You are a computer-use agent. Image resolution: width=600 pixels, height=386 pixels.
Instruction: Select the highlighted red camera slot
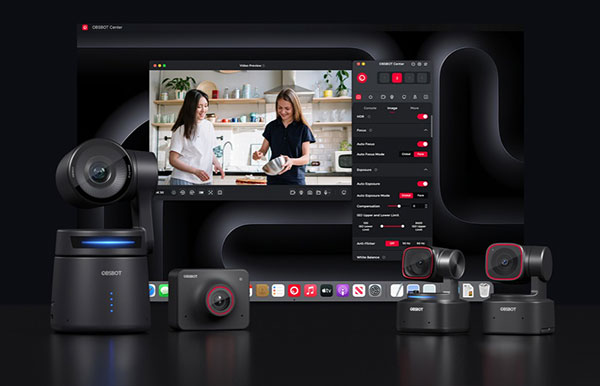397,78
